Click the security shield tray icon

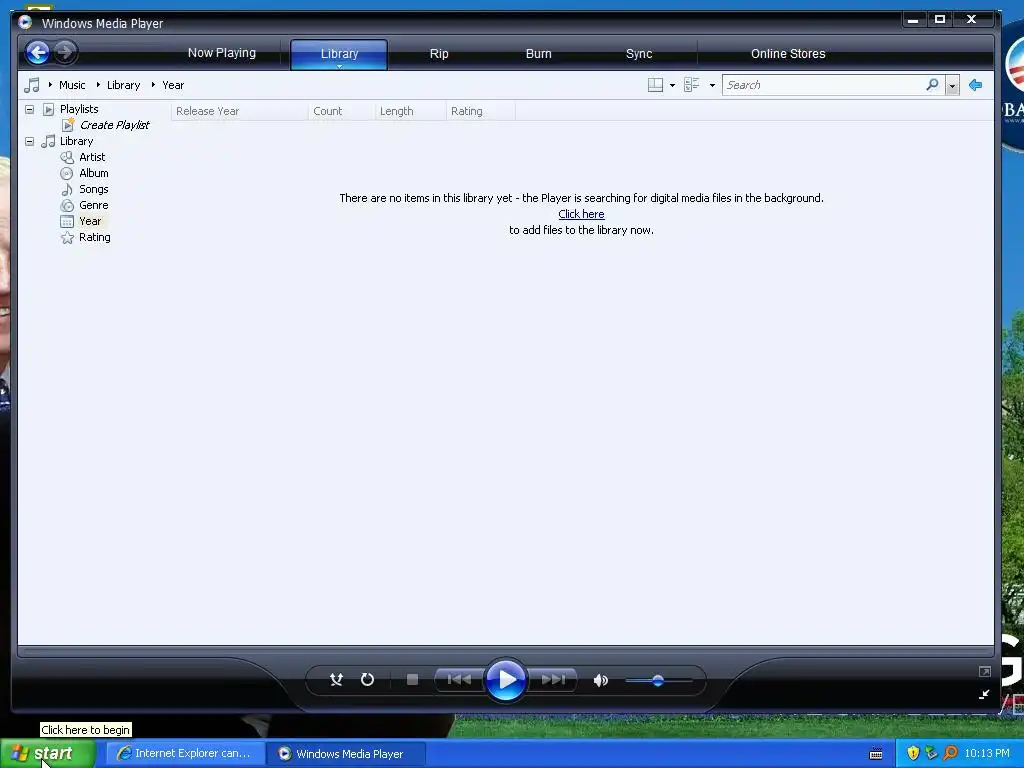(x=913, y=754)
